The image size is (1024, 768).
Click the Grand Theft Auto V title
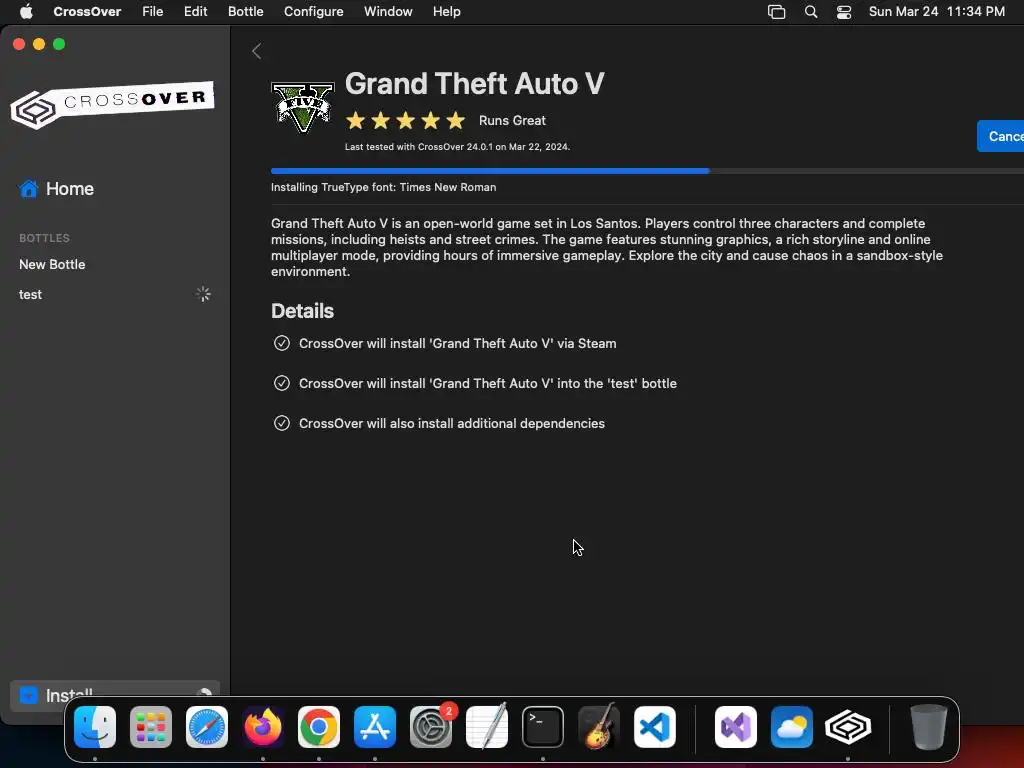point(475,84)
